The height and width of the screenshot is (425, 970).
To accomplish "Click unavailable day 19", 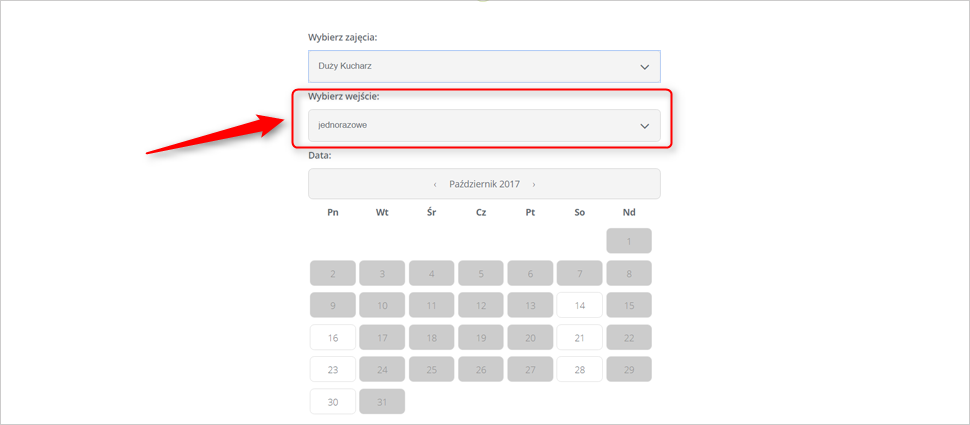I will point(481,337).
